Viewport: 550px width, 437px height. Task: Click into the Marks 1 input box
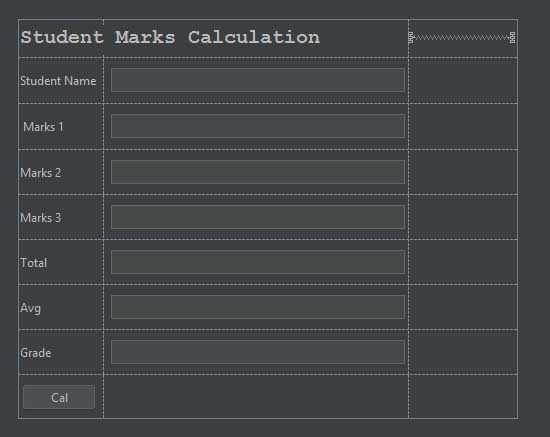coord(258,126)
